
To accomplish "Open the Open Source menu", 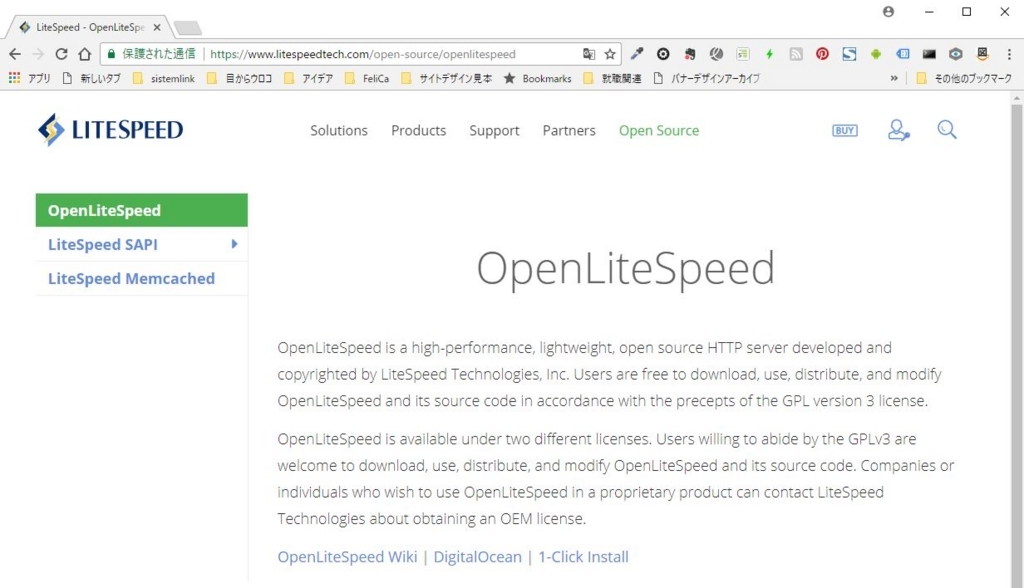I will coord(659,131).
